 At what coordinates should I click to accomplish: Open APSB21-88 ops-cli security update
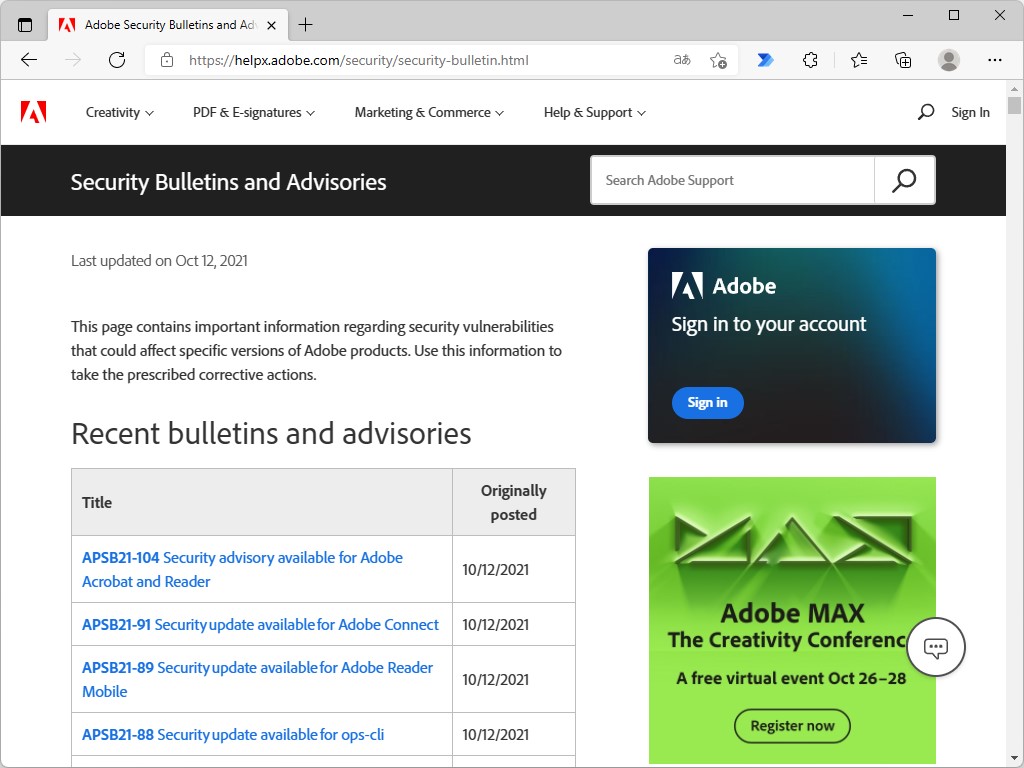pos(233,735)
